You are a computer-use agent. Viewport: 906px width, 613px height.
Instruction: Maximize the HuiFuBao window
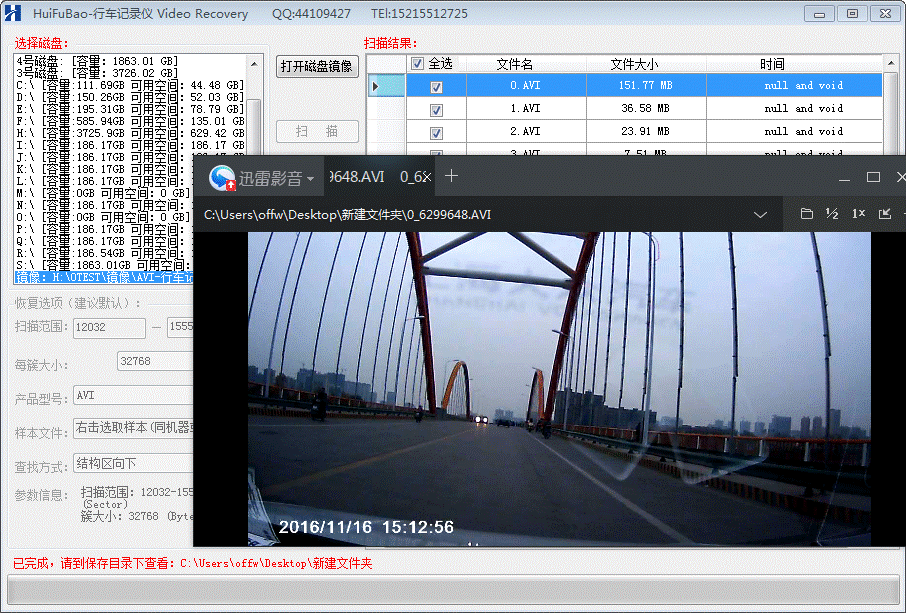[x=852, y=14]
